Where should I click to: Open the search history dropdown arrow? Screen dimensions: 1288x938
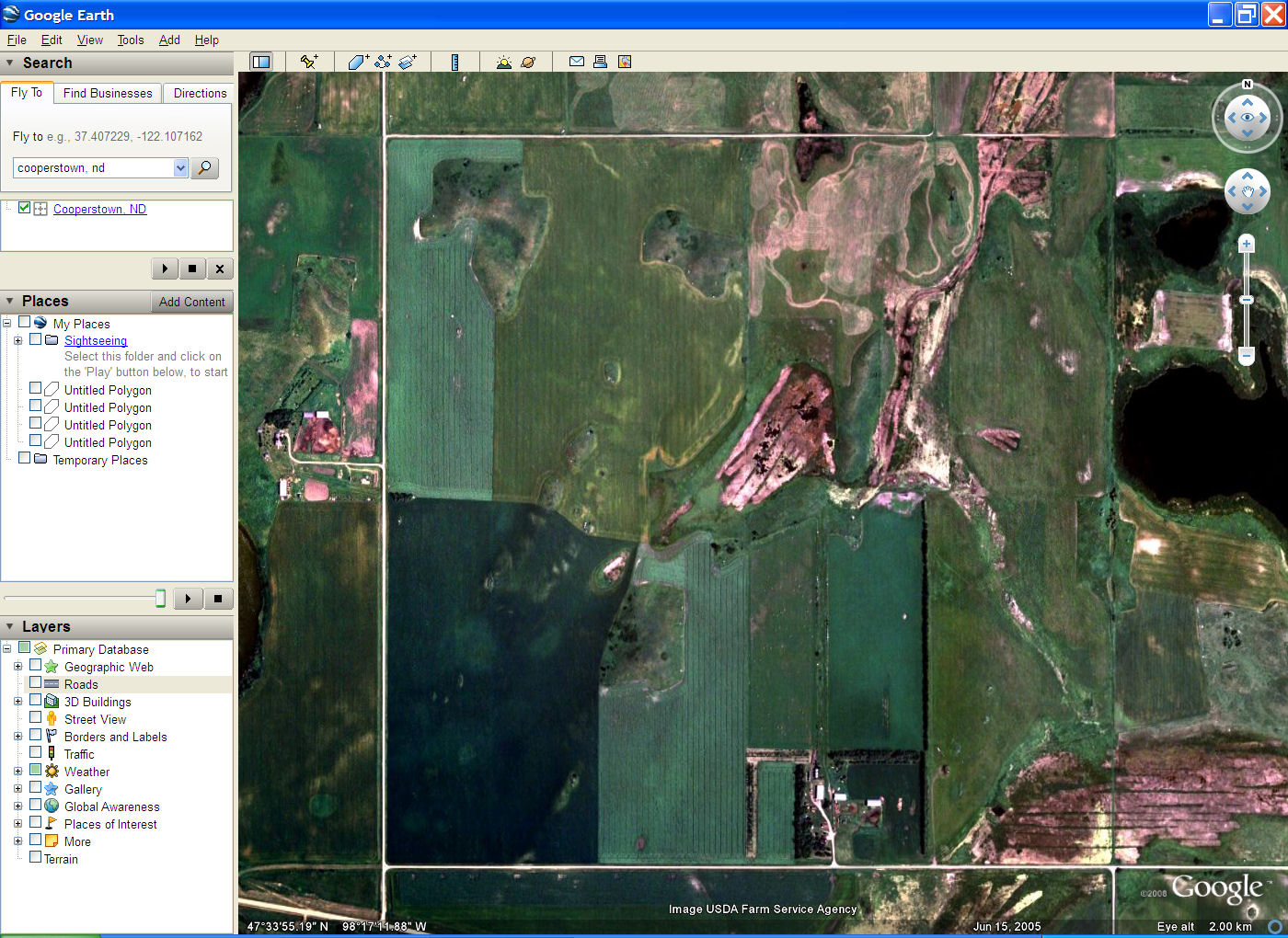tap(180, 167)
